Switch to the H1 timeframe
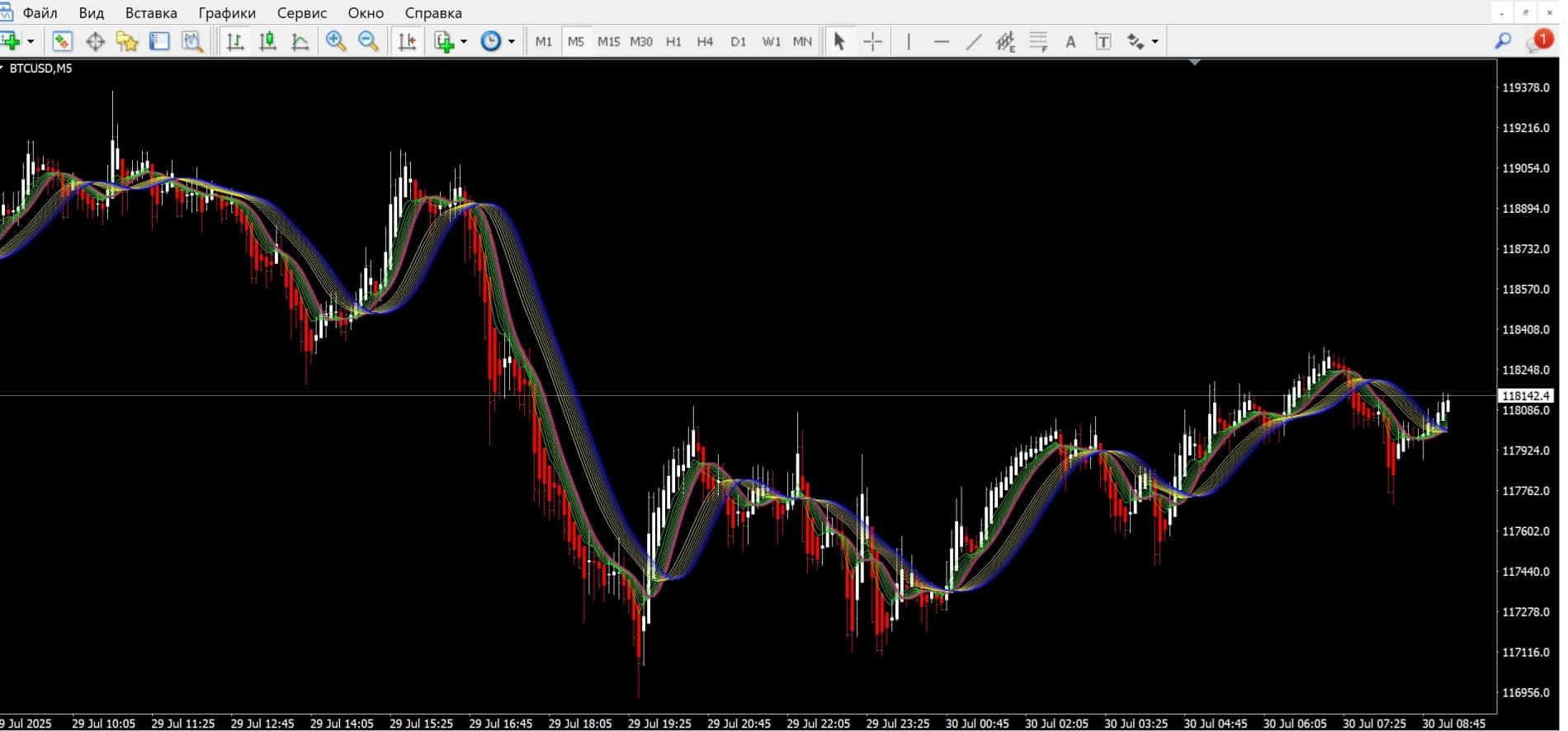Image resolution: width=1568 pixels, height=731 pixels. pos(673,41)
